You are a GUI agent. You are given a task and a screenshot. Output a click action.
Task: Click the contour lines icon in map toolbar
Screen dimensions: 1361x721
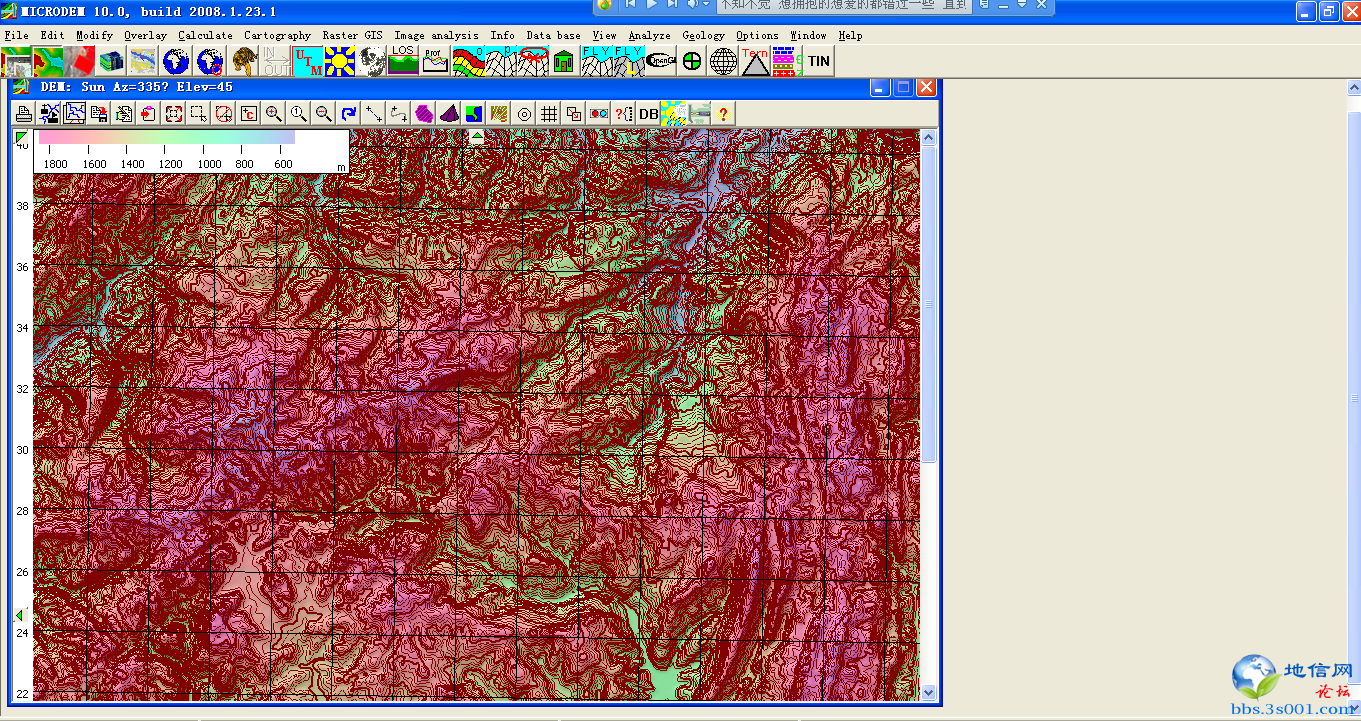[x=499, y=113]
